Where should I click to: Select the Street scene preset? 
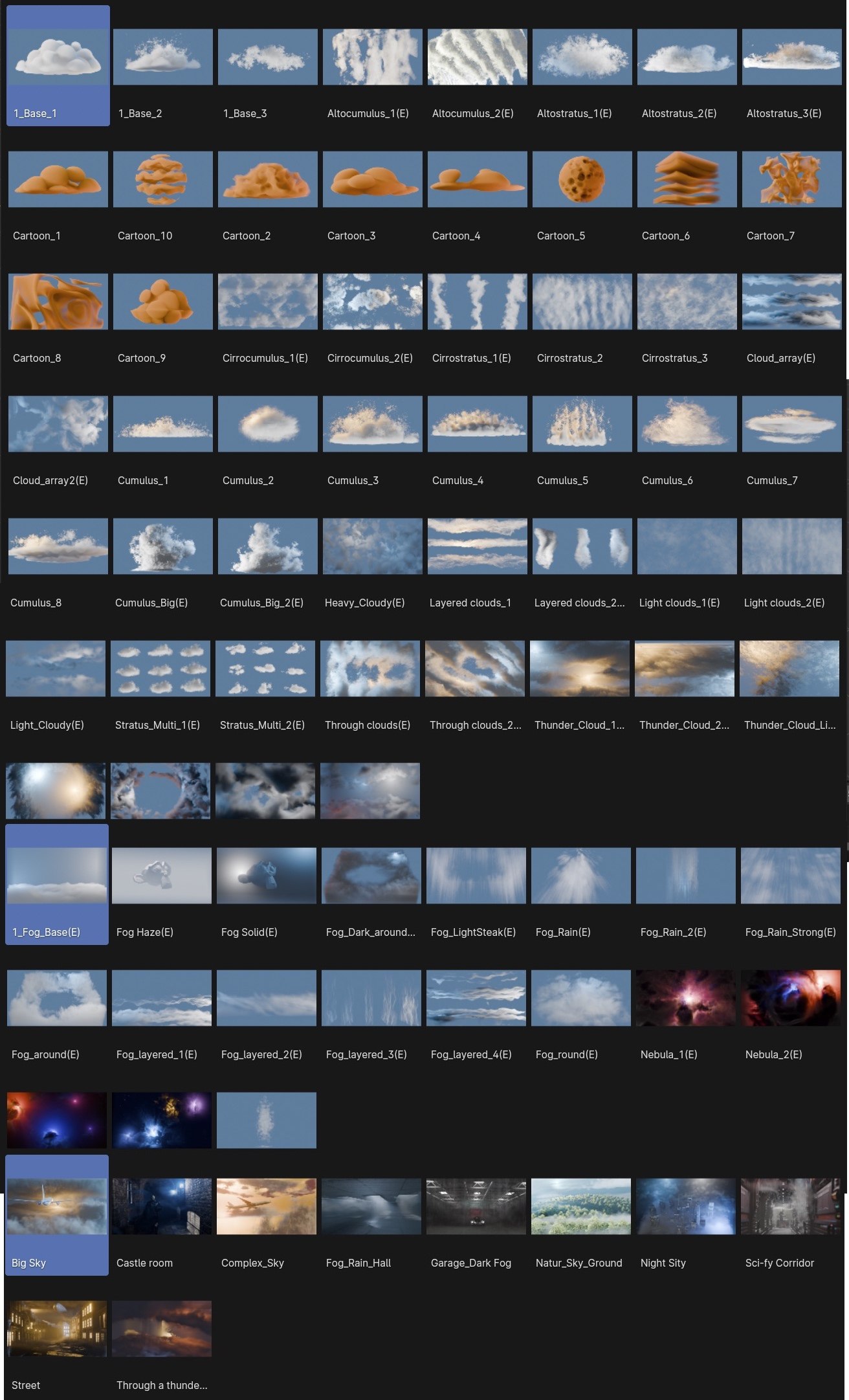[56, 1329]
